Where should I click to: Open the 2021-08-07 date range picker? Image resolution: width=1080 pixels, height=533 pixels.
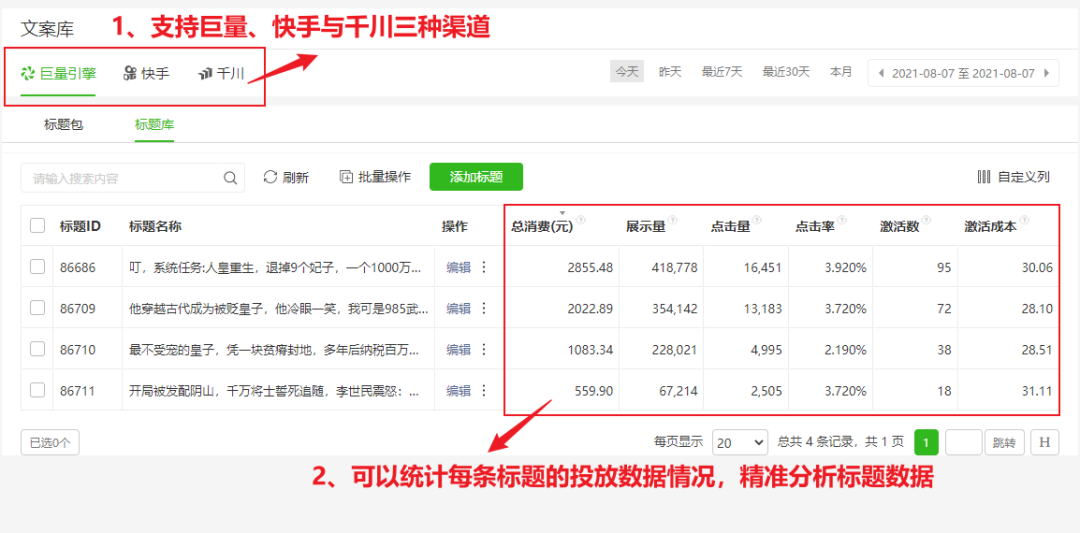[964, 73]
